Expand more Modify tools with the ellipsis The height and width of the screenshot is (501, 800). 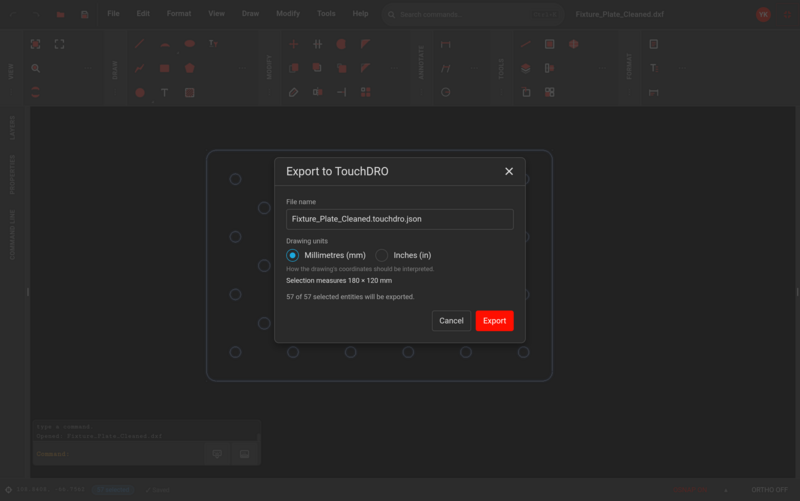[394, 68]
